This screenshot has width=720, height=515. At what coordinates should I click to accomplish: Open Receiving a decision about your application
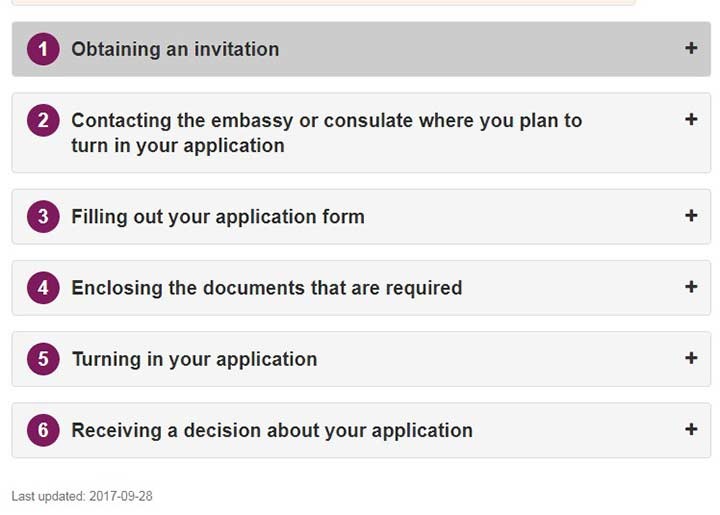272,431
